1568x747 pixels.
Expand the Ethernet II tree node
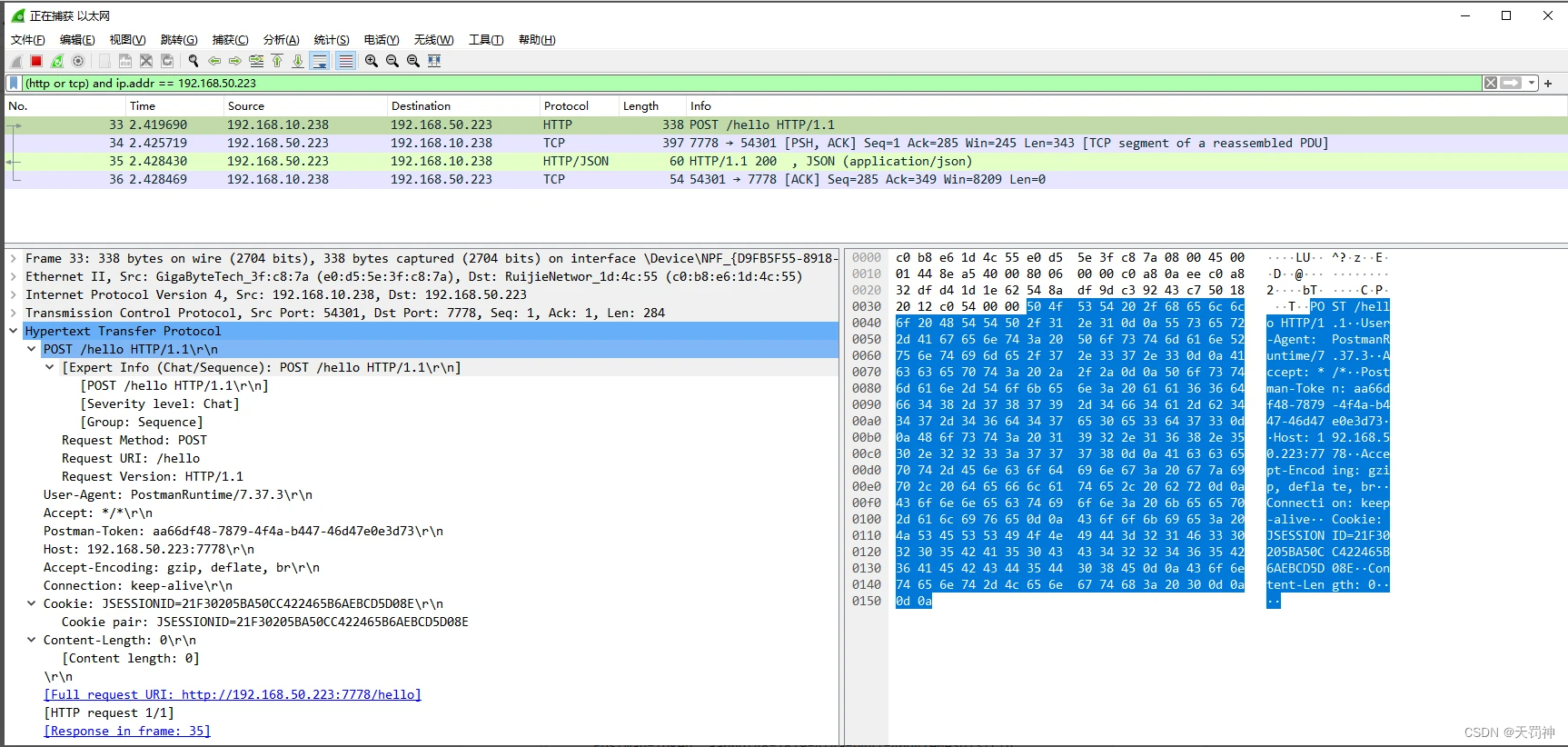coord(14,276)
